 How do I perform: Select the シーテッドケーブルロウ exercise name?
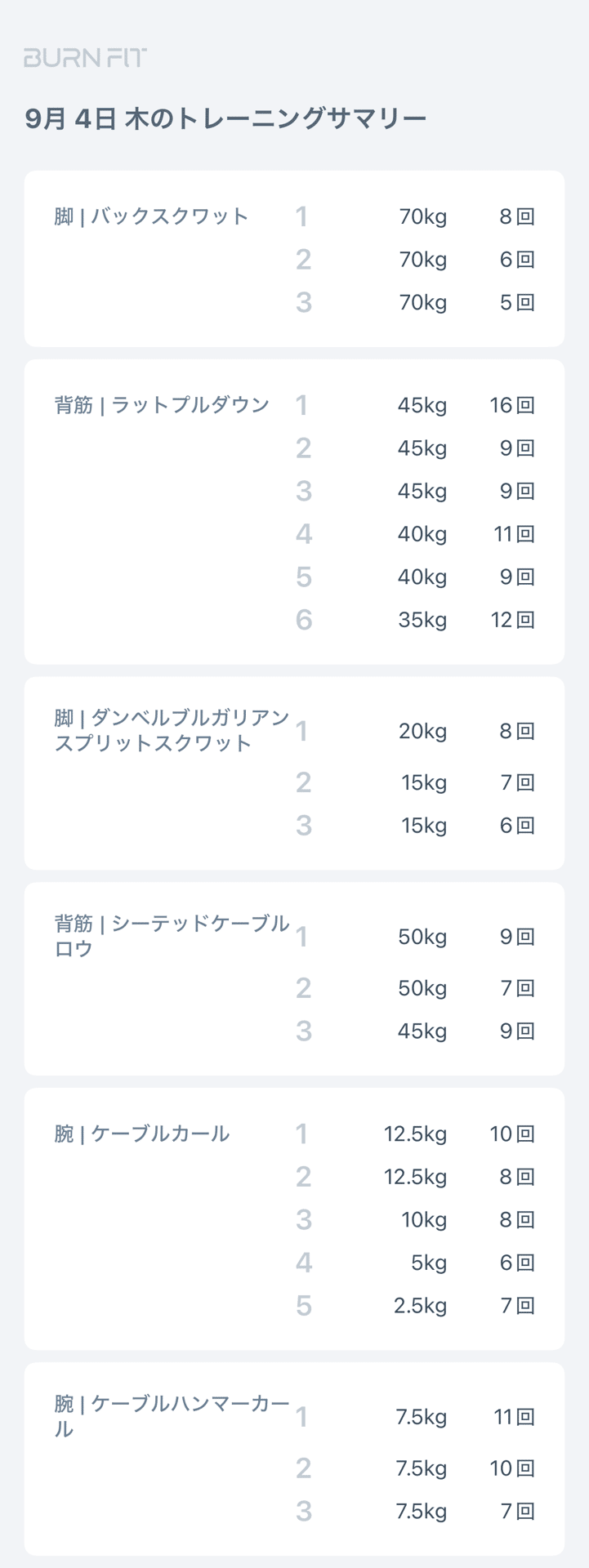pyautogui.click(x=172, y=936)
